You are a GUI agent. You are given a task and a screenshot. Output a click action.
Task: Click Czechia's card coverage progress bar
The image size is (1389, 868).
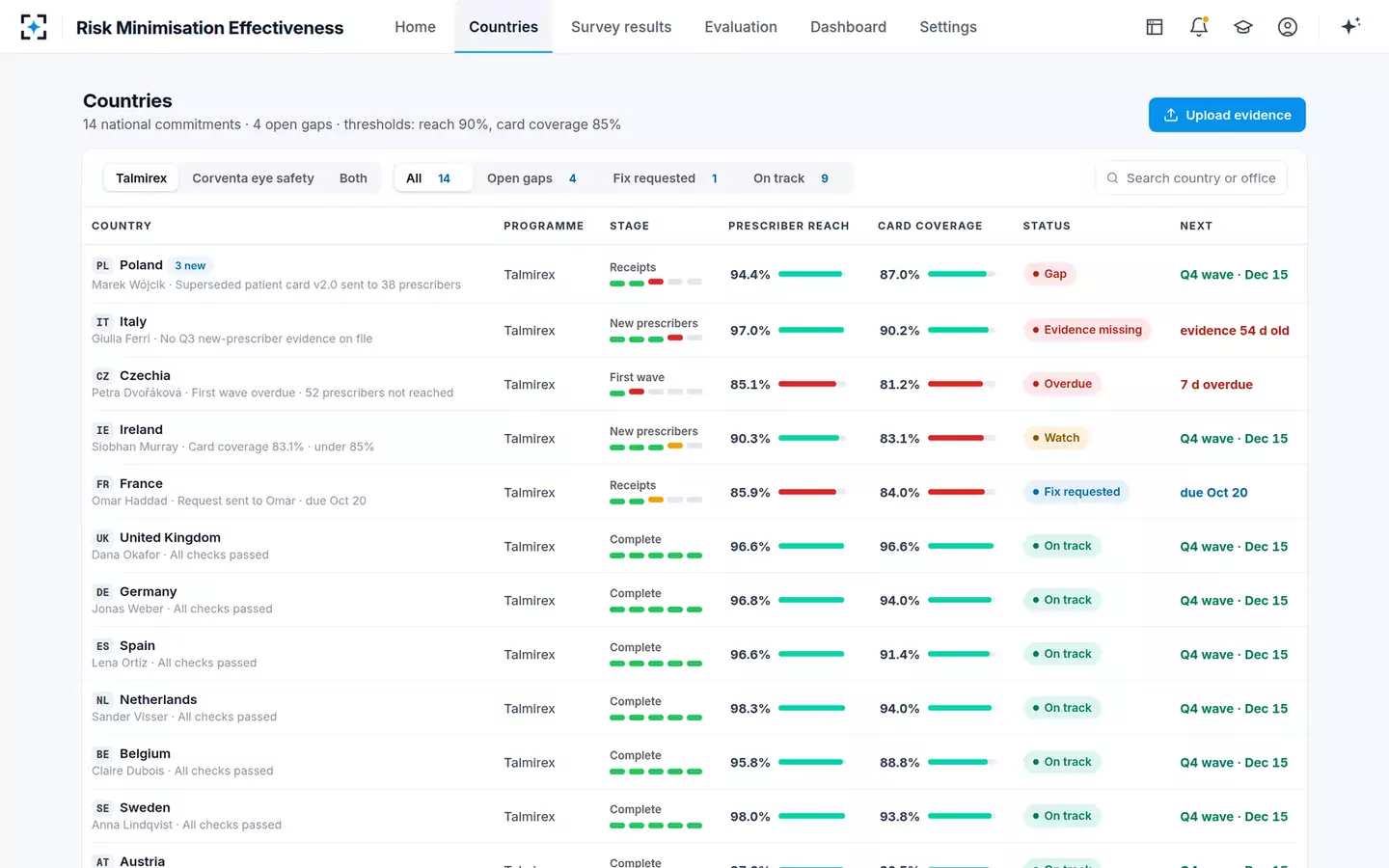point(962,384)
